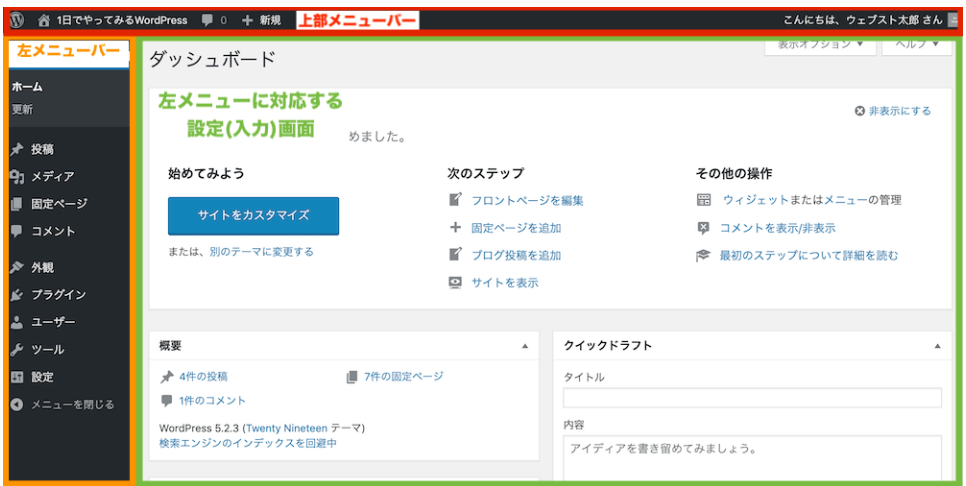Collapse sidebar with メニューを閉じる

point(71,405)
